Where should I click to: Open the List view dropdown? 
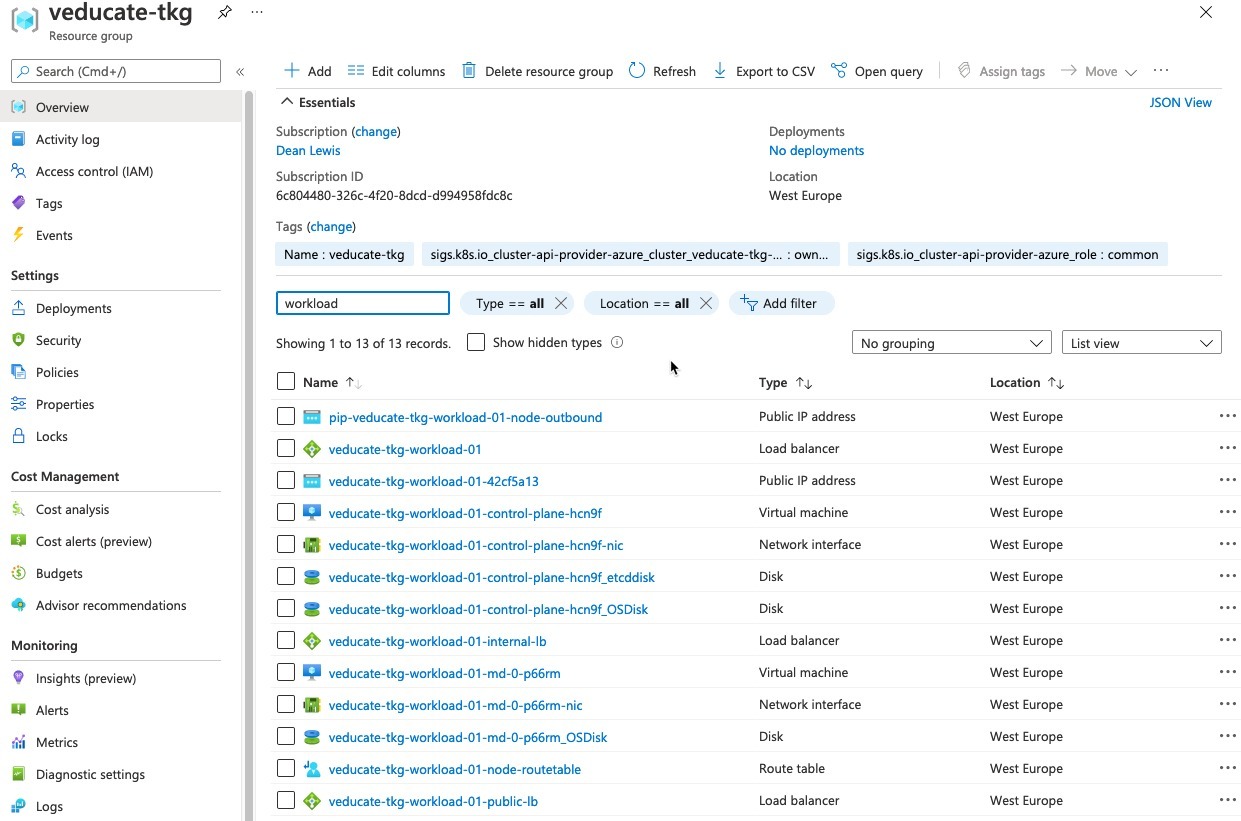(x=1141, y=343)
